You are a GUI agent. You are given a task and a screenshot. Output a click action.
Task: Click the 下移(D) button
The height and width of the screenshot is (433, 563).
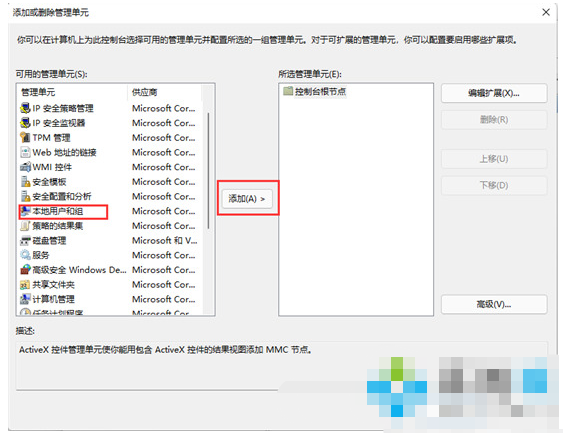494,185
